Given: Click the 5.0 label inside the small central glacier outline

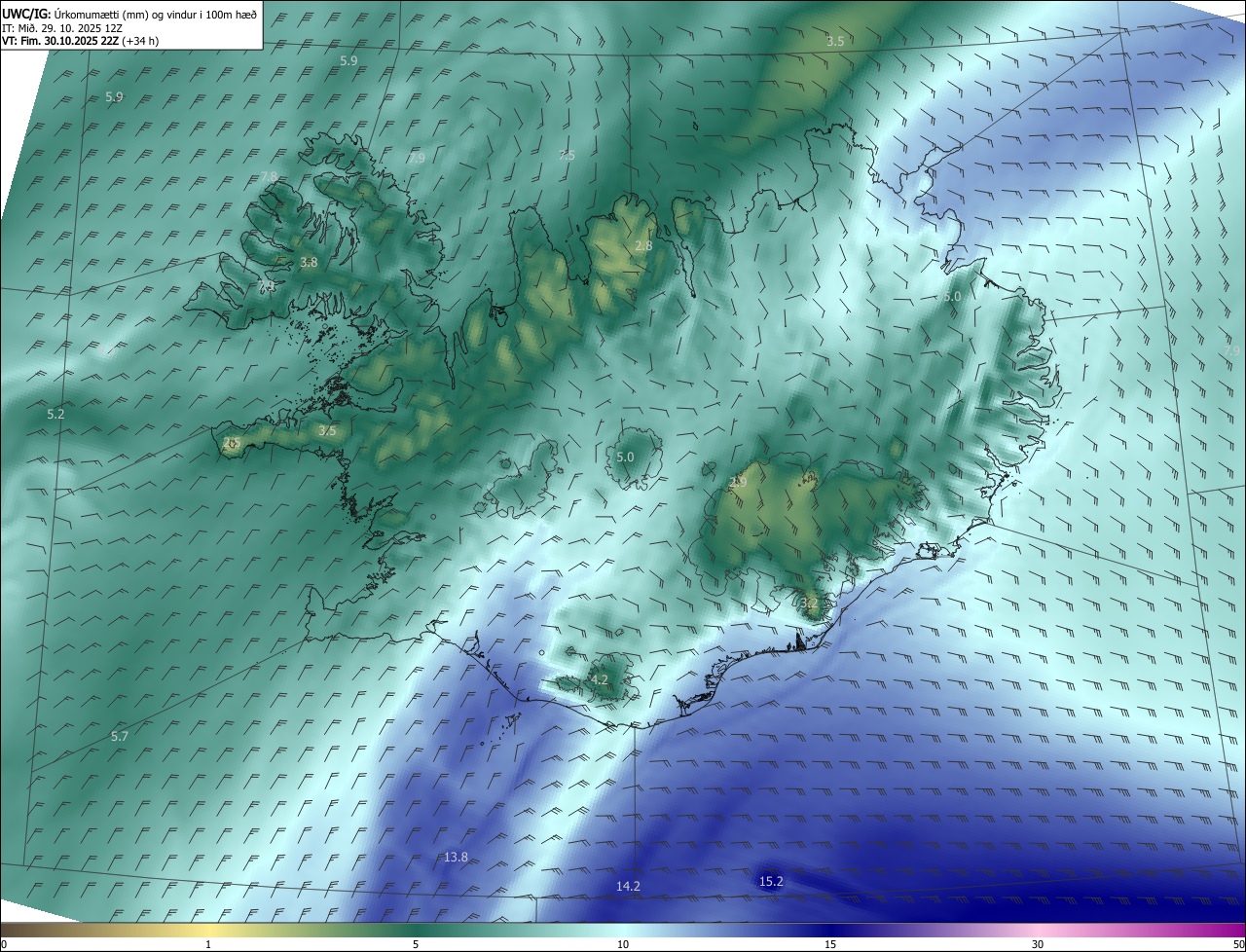Looking at the screenshot, I should pyautogui.click(x=625, y=458).
